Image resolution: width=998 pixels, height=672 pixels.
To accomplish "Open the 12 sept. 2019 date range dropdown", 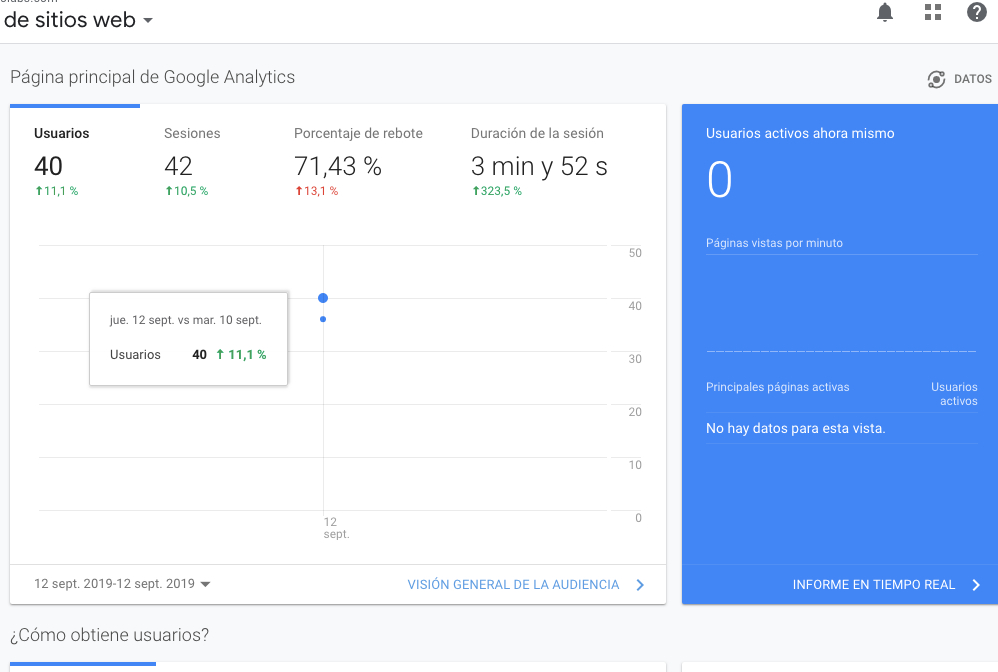I will pyautogui.click(x=122, y=584).
